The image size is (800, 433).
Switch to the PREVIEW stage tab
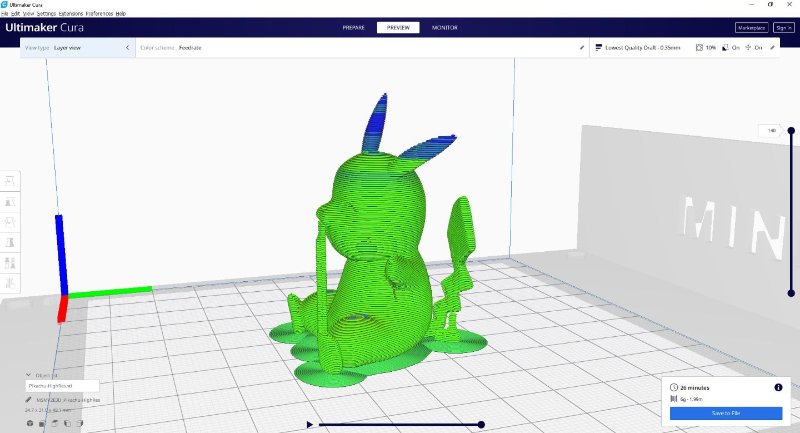pyautogui.click(x=398, y=28)
